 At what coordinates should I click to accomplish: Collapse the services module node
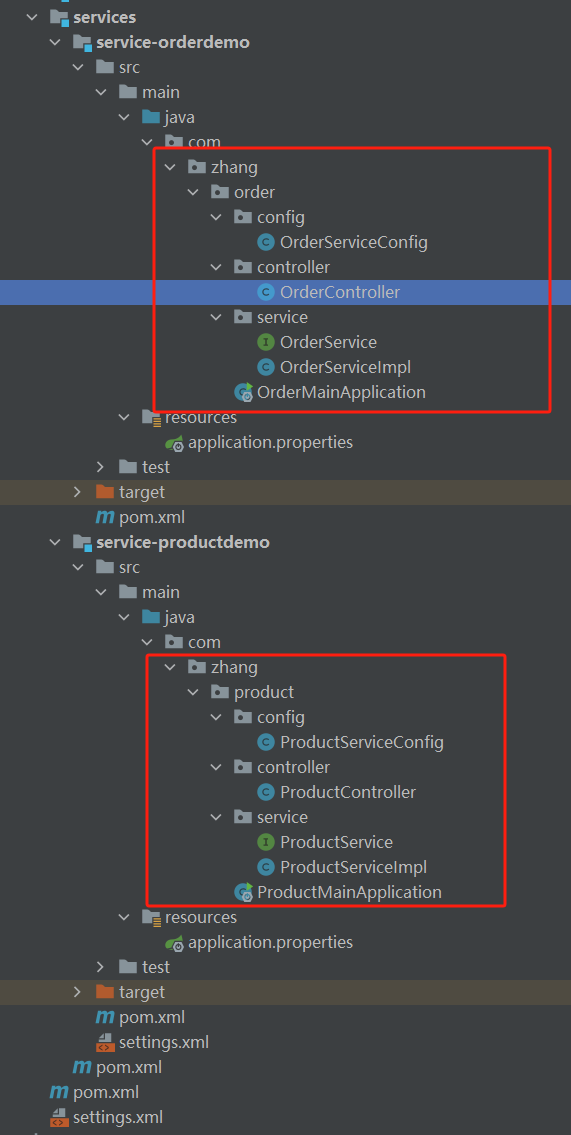[x=32, y=17]
